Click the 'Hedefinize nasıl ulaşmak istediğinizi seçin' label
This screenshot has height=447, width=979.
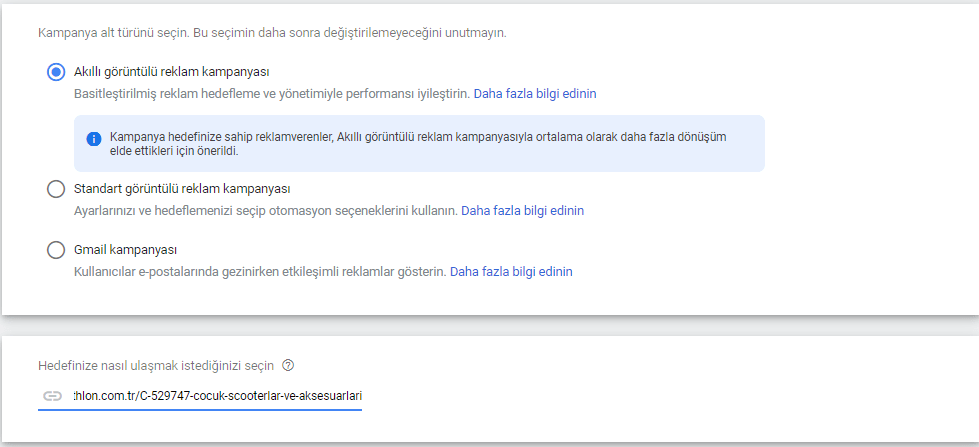156,364
